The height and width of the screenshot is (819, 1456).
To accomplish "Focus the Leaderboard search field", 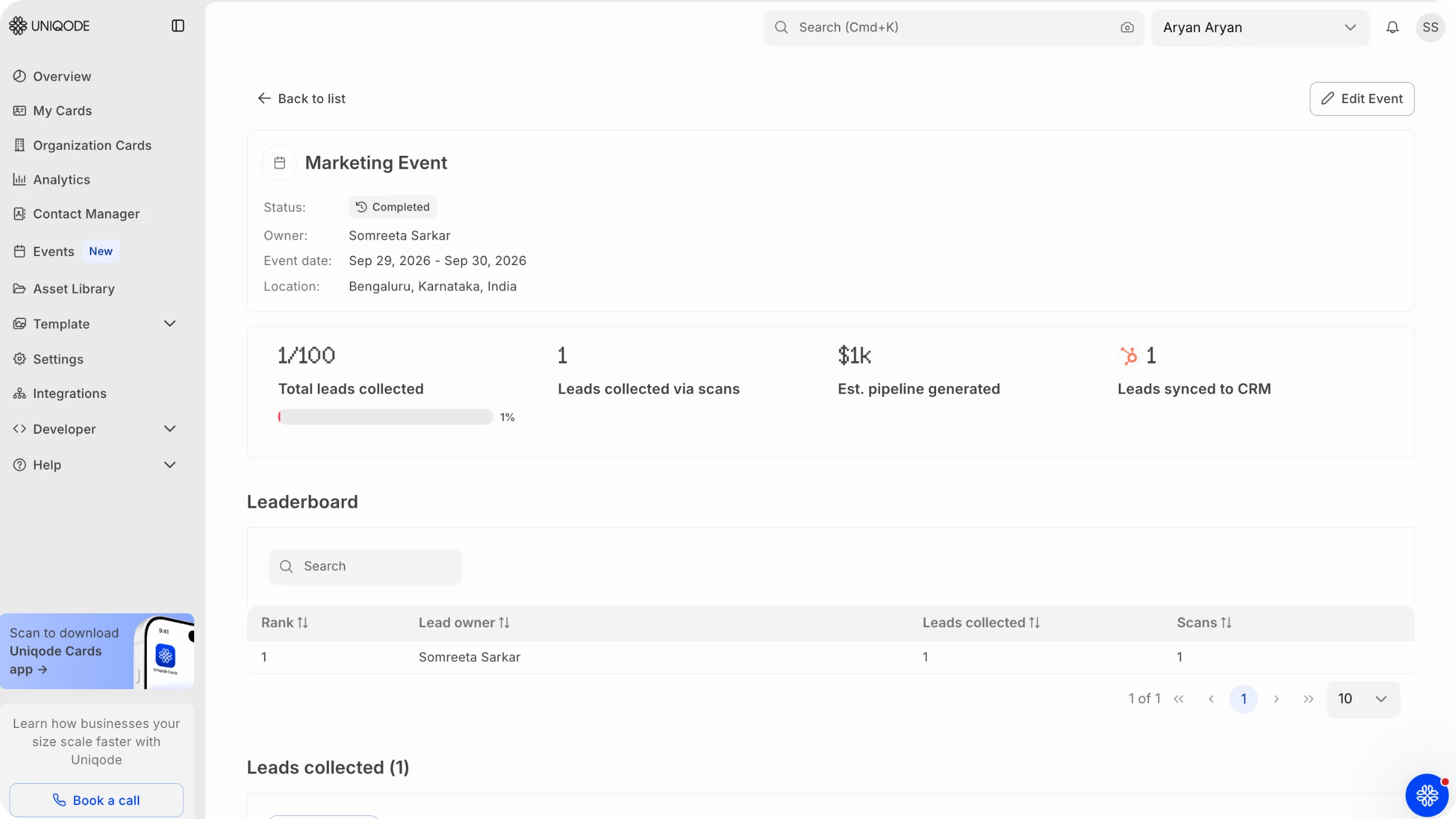I will (365, 567).
